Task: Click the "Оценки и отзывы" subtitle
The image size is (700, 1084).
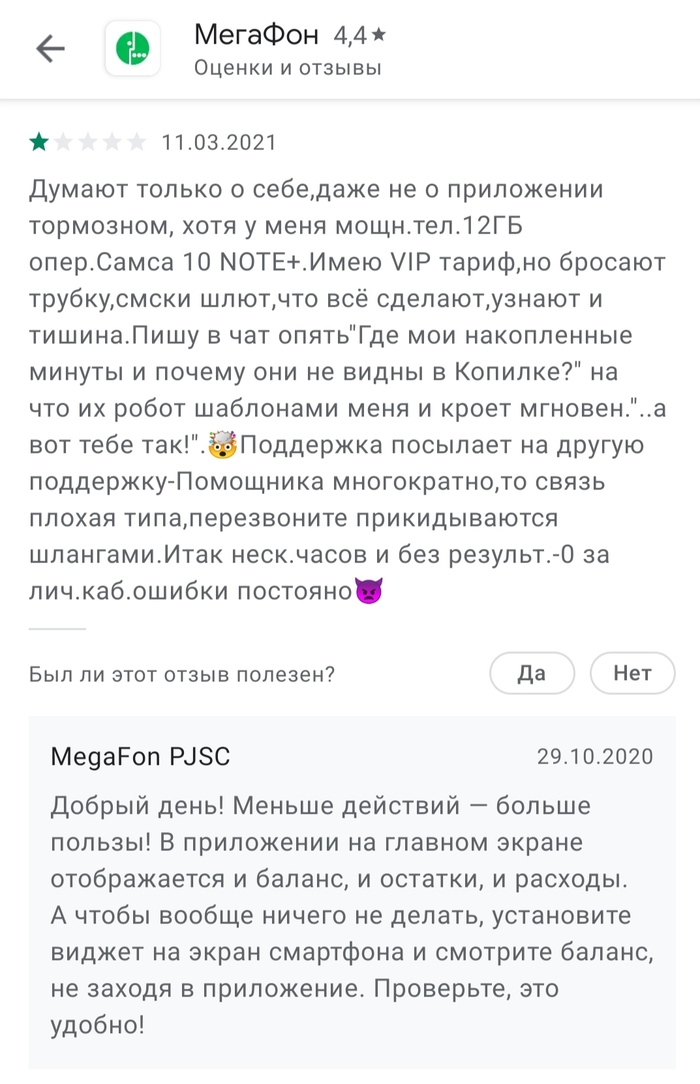Action: pos(288,68)
